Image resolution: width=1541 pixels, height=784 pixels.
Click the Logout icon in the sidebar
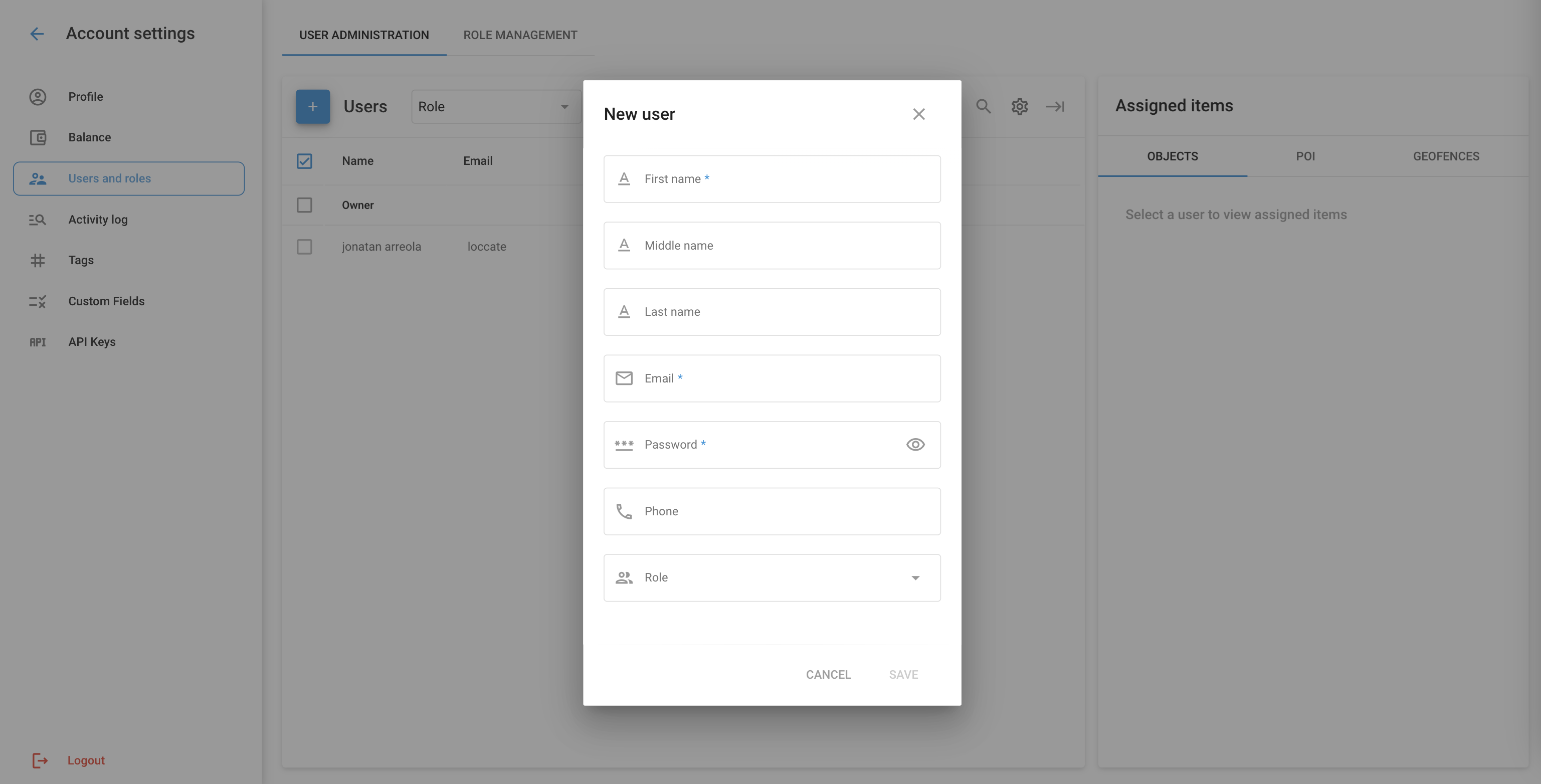40,760
